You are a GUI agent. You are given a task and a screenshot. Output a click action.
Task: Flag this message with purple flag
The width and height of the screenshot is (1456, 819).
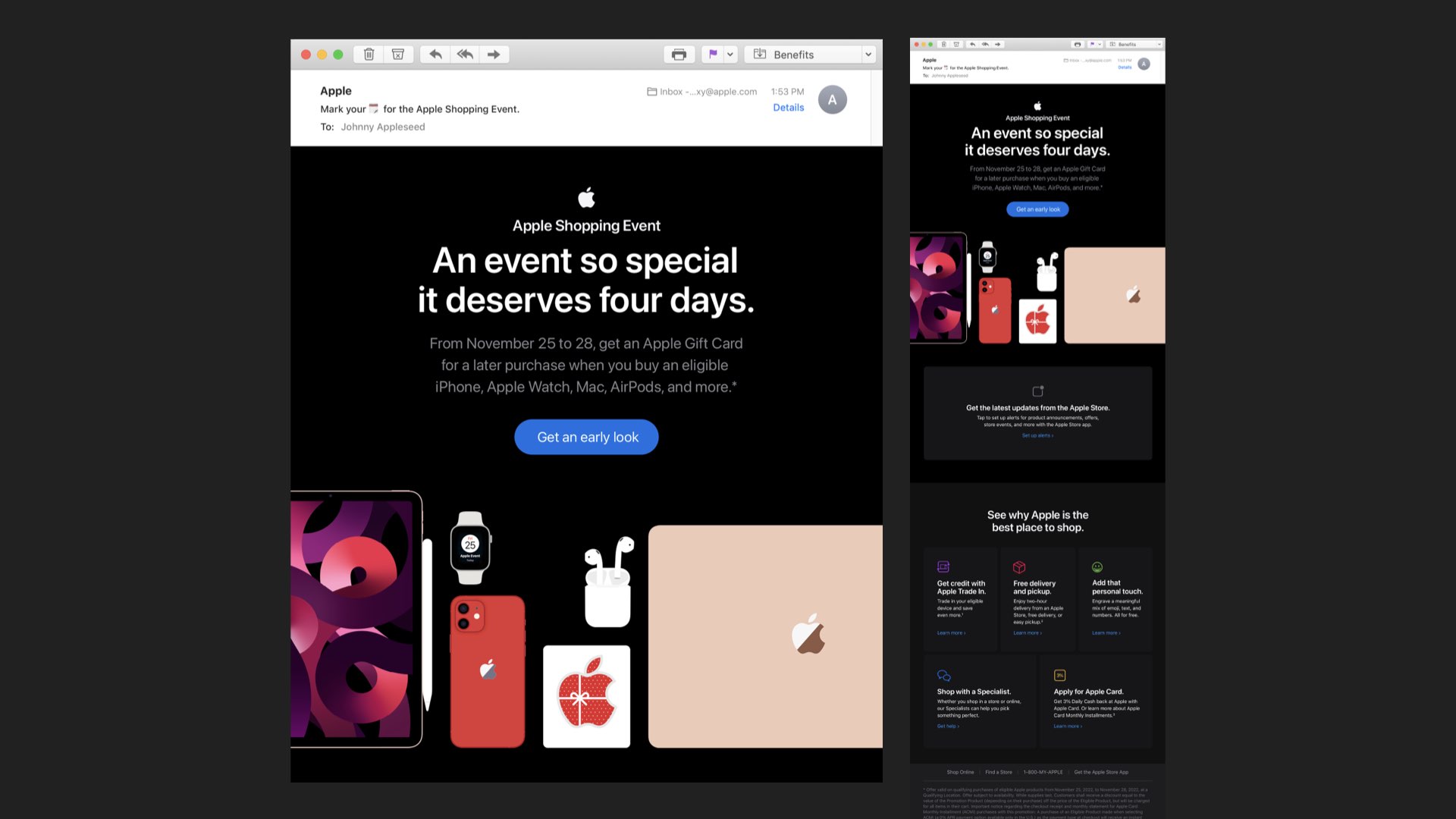713,55
